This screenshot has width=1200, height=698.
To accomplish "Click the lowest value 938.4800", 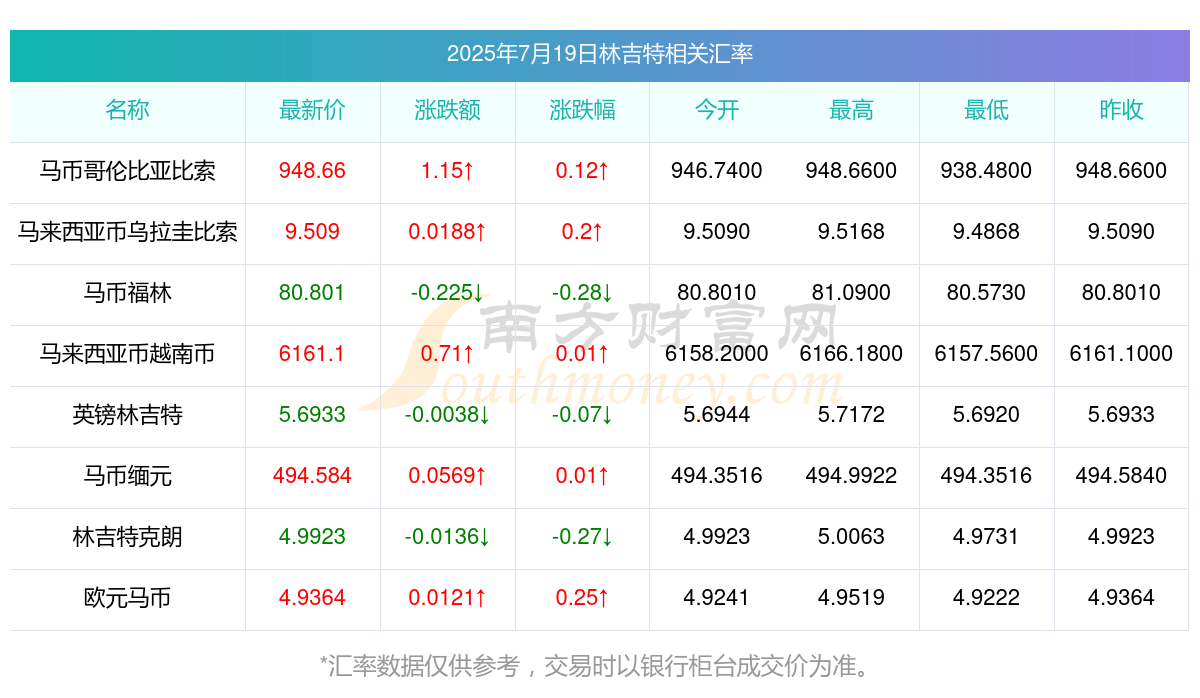I will point(986,171).
